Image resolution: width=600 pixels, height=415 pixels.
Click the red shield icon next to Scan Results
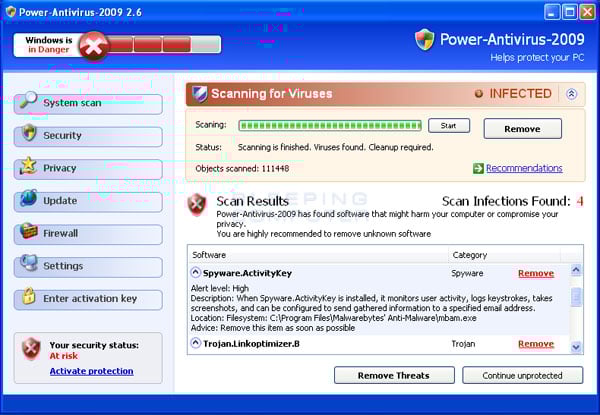pos(197,205)
